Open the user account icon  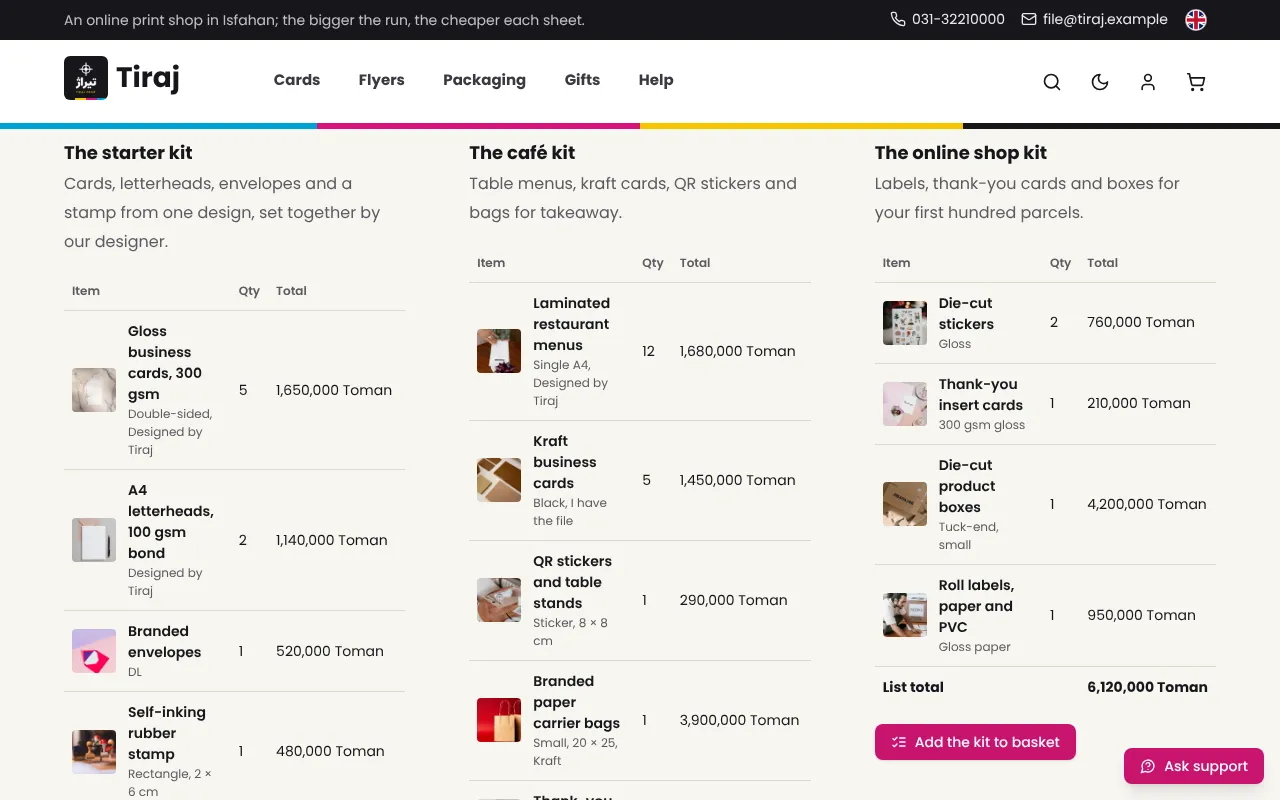1148,82
